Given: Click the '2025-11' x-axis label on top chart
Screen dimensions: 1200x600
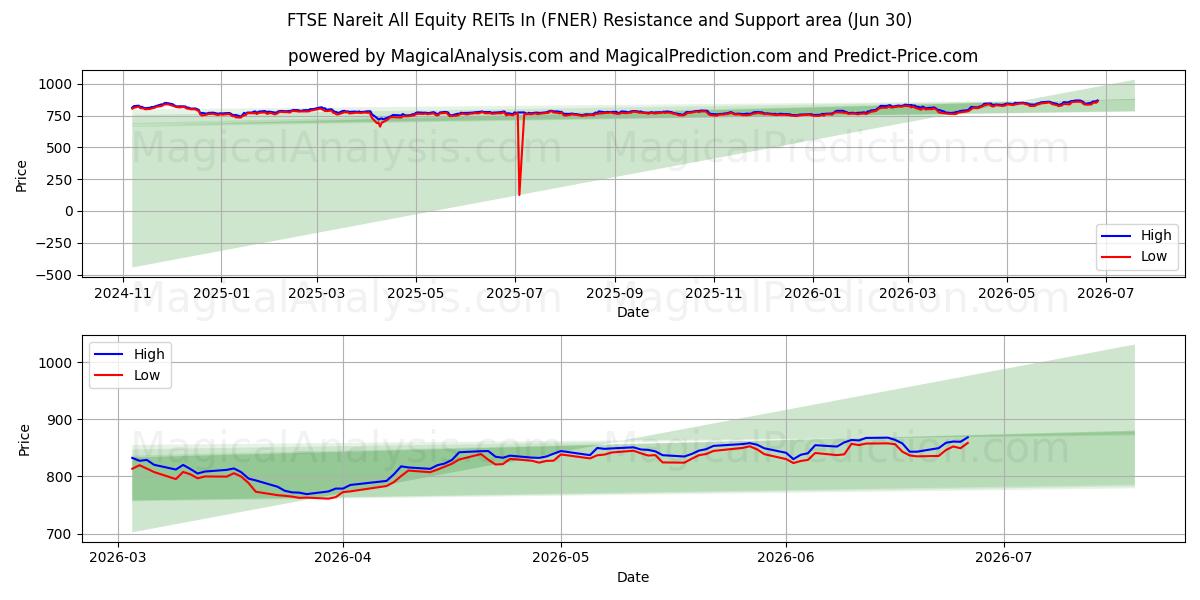Looking at the screenshot, I should tap(713, 295).
